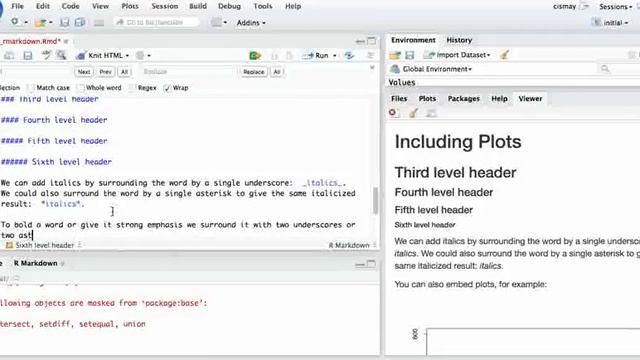
Task: Switch to the Help tab
Action: (499, 99)
